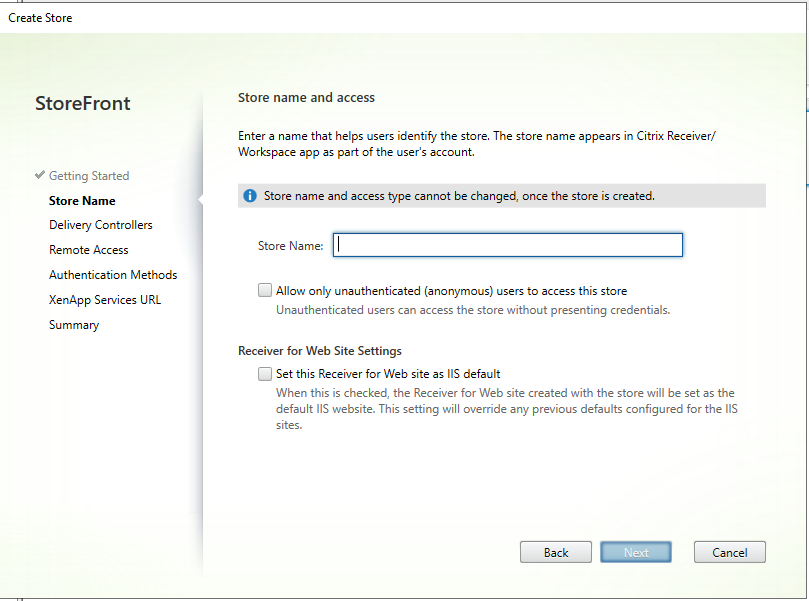Screen dimensions: 809x601
Task: Open the Summary step
Action: (74, 325)
